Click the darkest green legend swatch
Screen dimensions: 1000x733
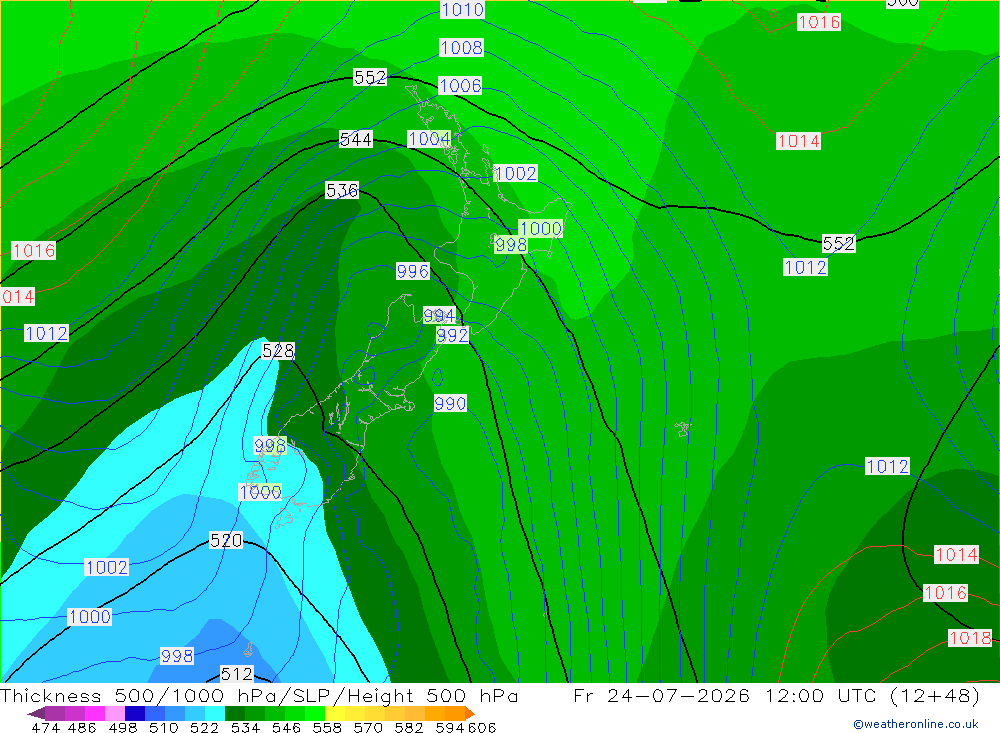click(x=235, y=713)
